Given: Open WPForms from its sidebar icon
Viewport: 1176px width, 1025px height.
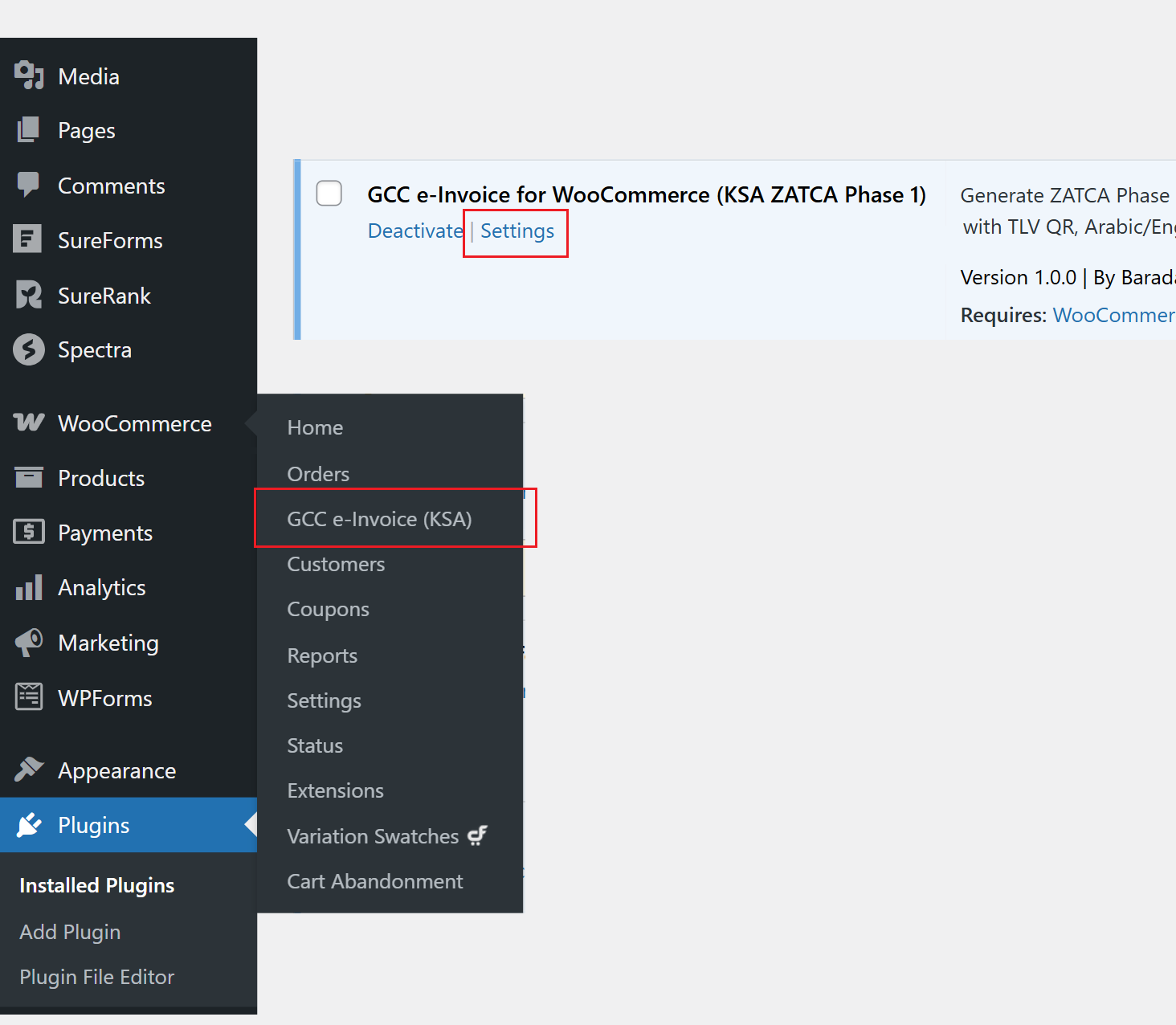Looking at the screenshot, I should (28, 697).
